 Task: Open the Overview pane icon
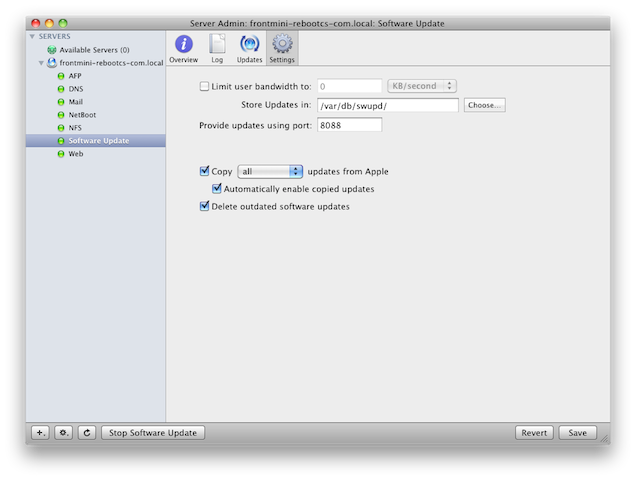[x=183, y=46]
